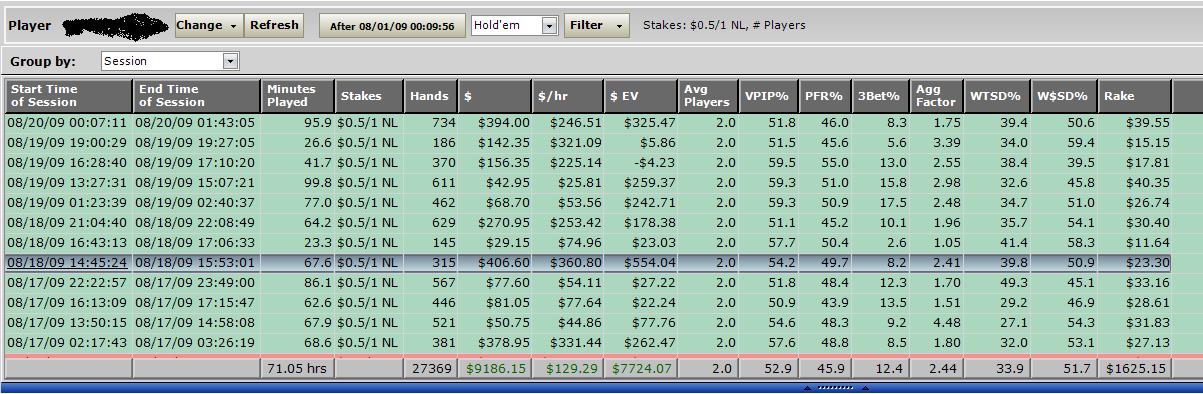Sort by $ EV column header

(x=641, y=96)
